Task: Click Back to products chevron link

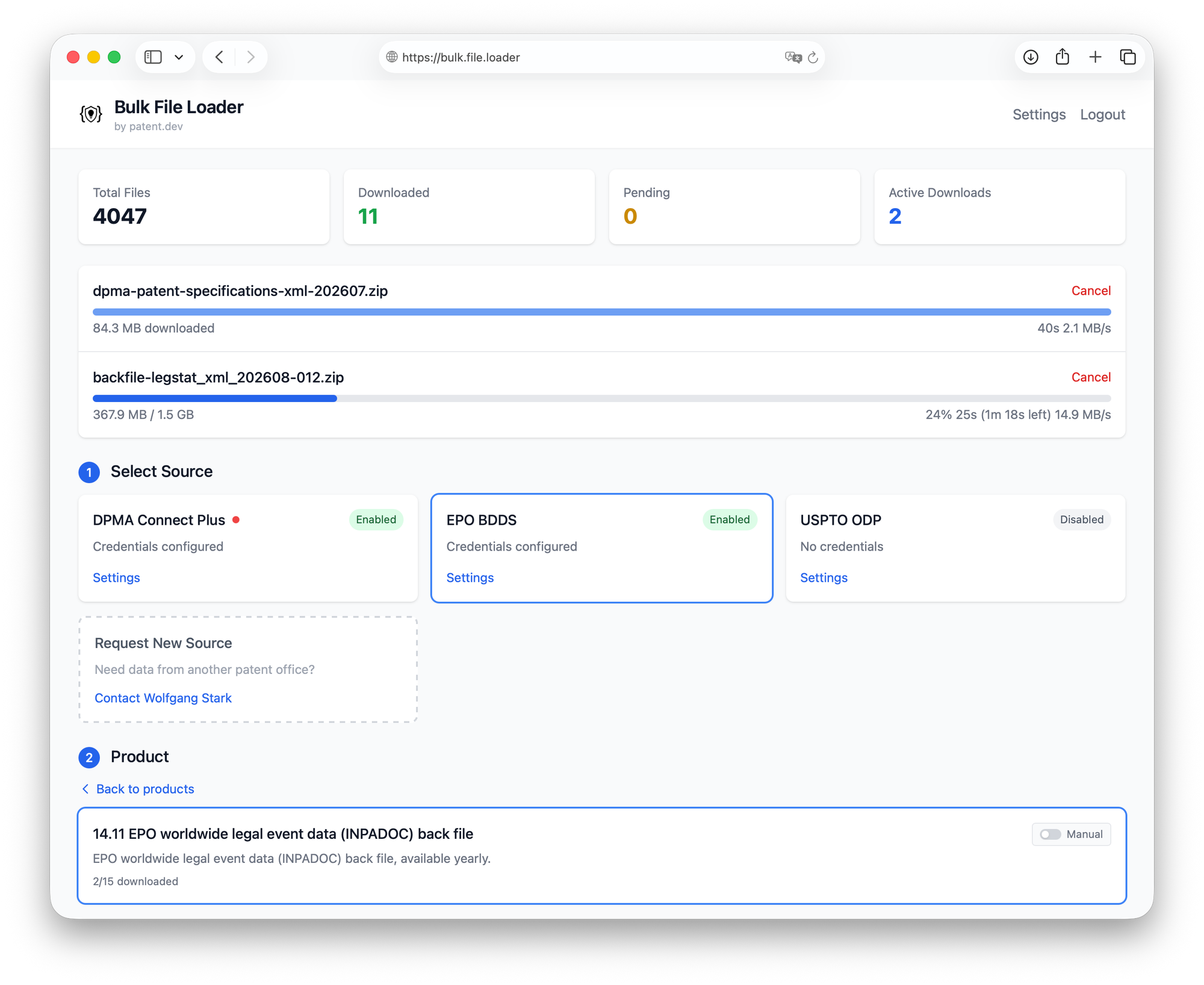Action: point(138,789)
